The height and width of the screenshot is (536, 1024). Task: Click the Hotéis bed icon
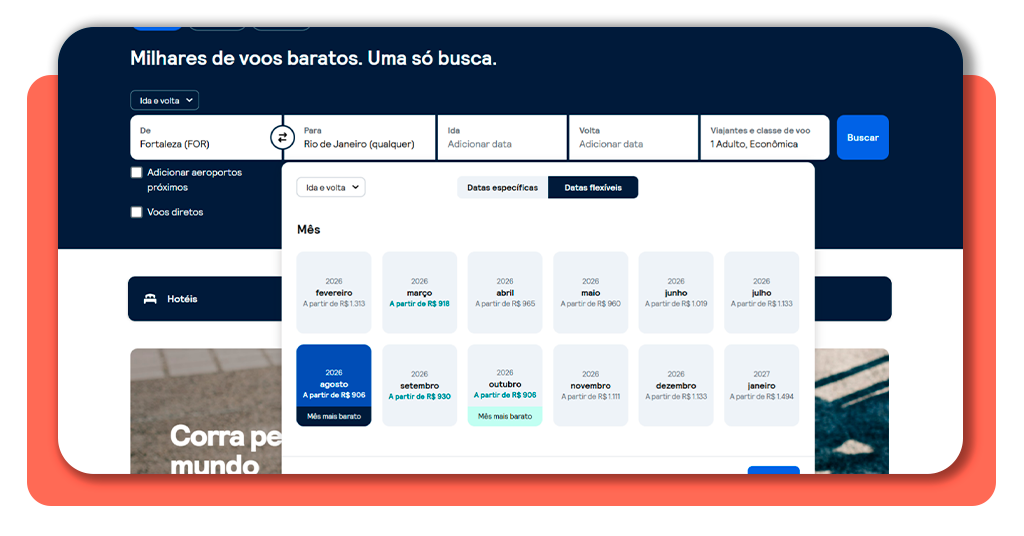tap(150, 299)
